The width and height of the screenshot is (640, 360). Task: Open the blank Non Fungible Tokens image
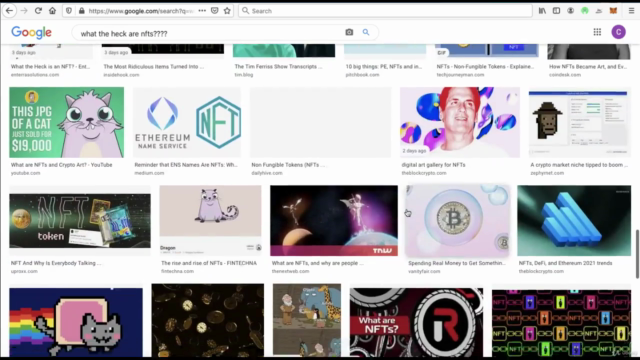(320, 122)
